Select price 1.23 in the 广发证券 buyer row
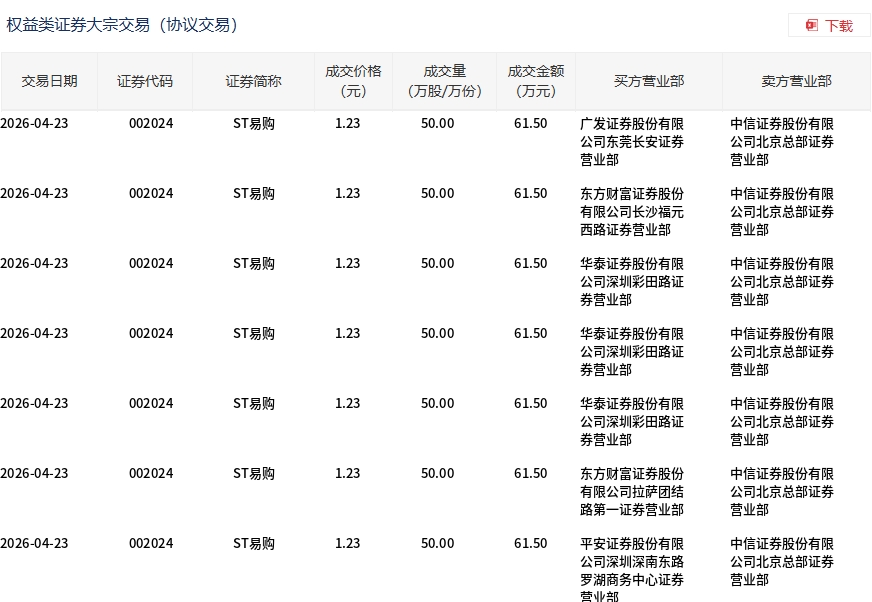This screenshot has width=872, height=602. [348, 124]
